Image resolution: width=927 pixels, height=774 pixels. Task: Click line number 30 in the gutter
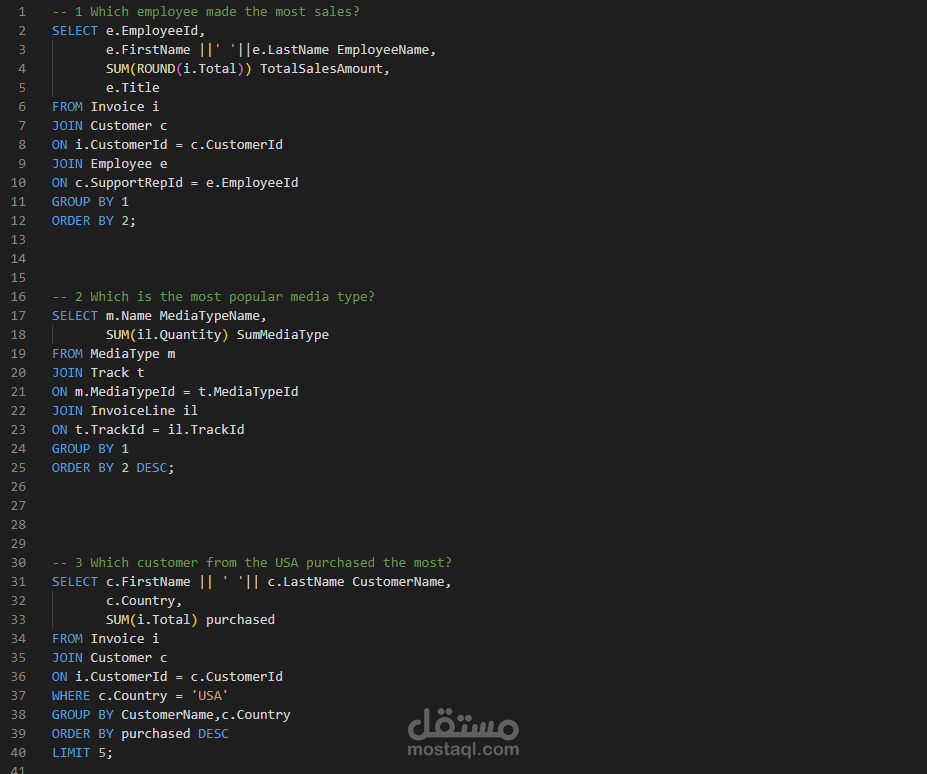[18, 563]
